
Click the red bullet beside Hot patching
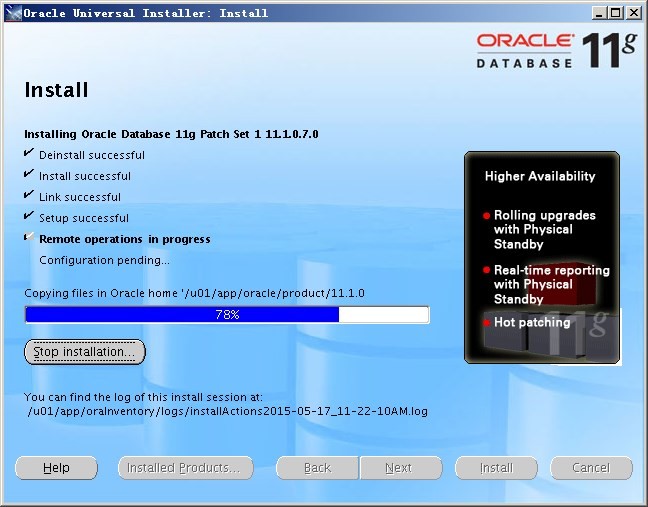coord(486,323)
